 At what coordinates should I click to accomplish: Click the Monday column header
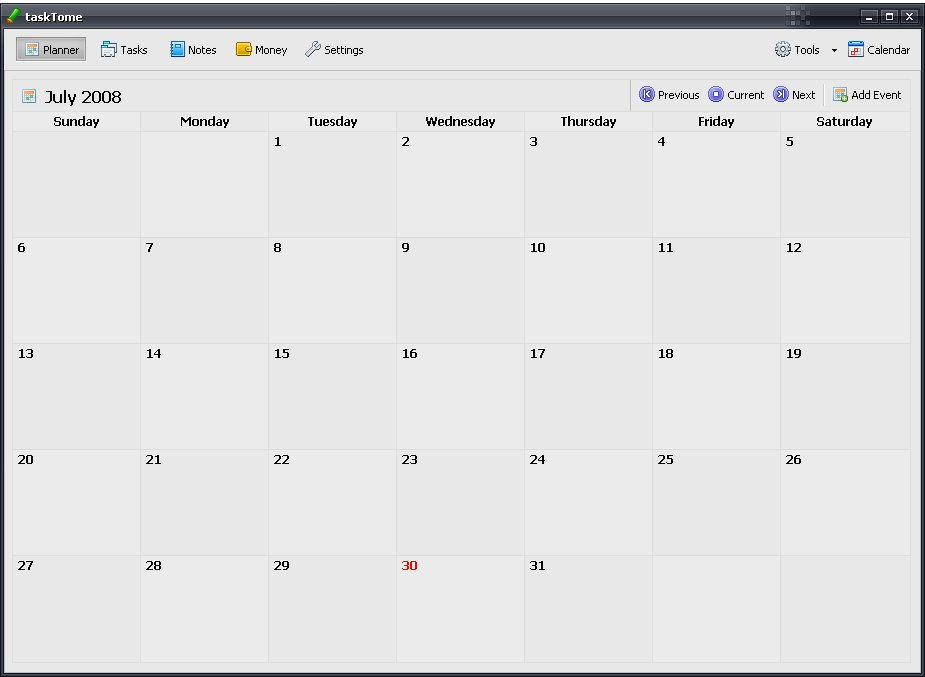[205, 121]
